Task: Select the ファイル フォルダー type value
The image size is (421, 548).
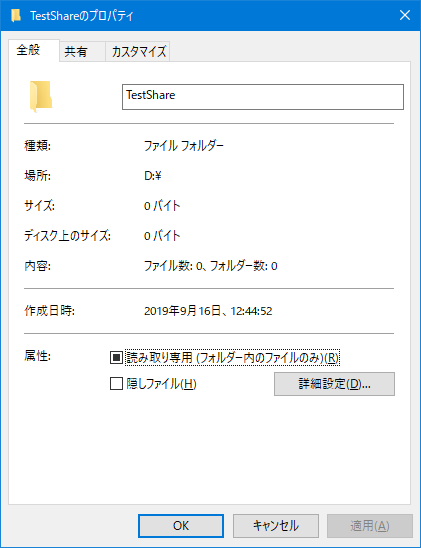Action: pyautogui.click(x=184, y=145)
